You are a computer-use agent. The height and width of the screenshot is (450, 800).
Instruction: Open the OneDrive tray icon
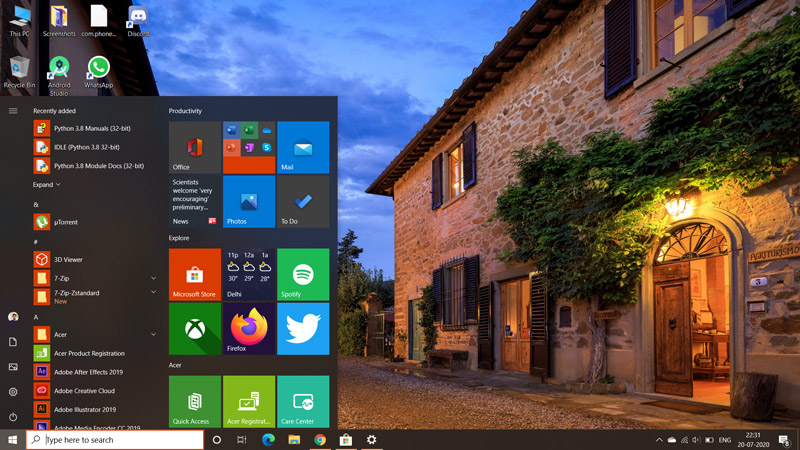tap(672, 440)
